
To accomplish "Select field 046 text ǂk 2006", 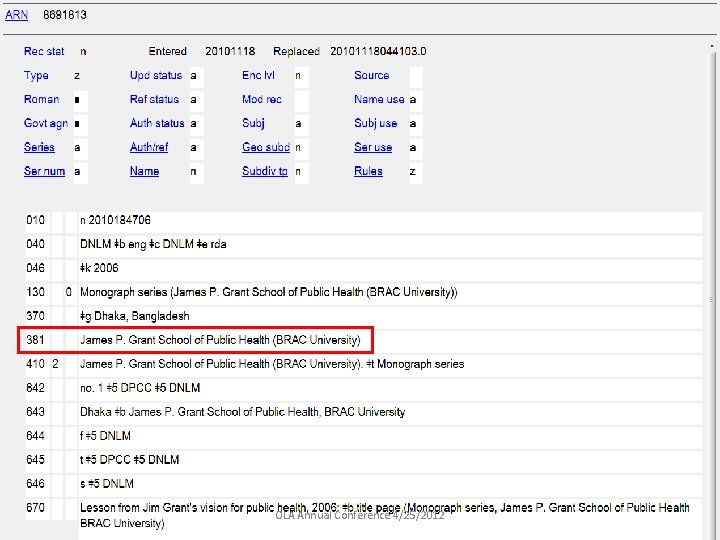I will (x=99, y=268).
